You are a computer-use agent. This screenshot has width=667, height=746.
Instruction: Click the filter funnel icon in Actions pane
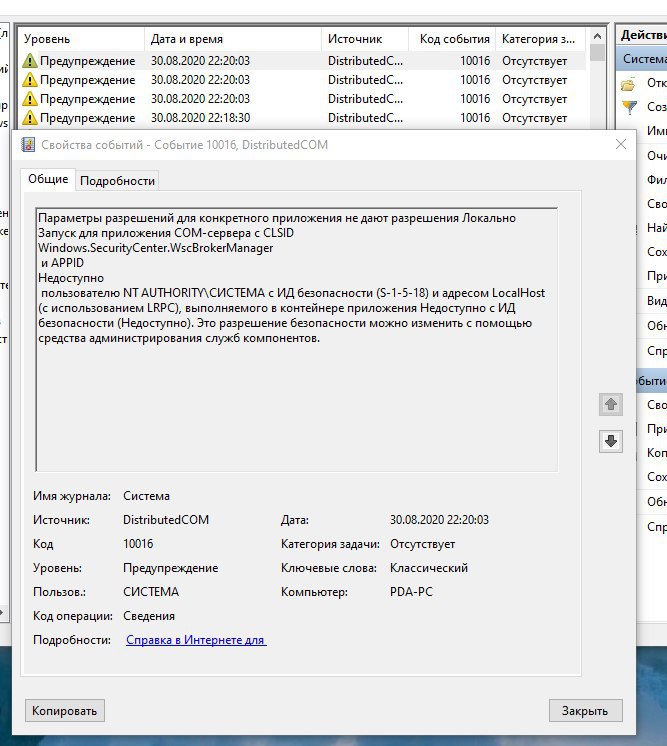[629, 107]
